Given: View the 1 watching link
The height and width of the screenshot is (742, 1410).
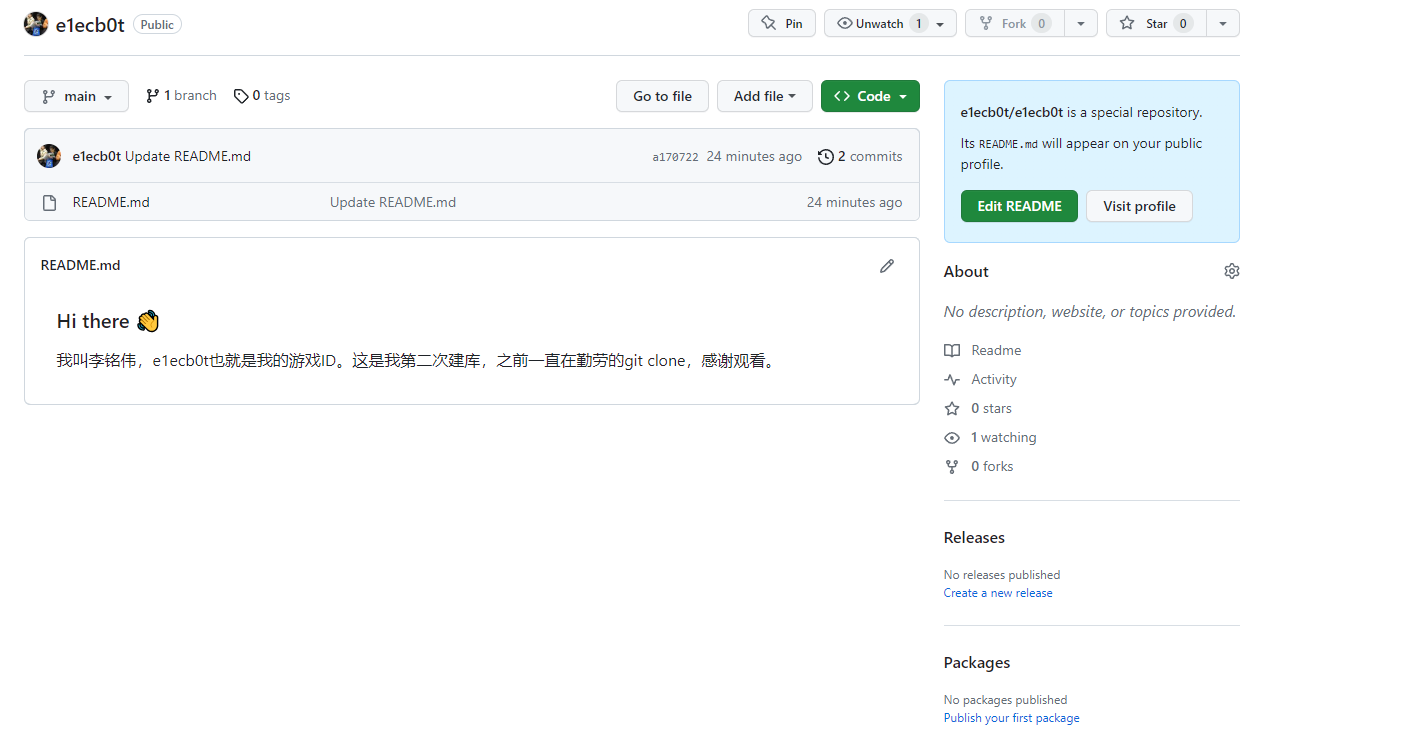Looking at the screenshot, I should 990,437.
